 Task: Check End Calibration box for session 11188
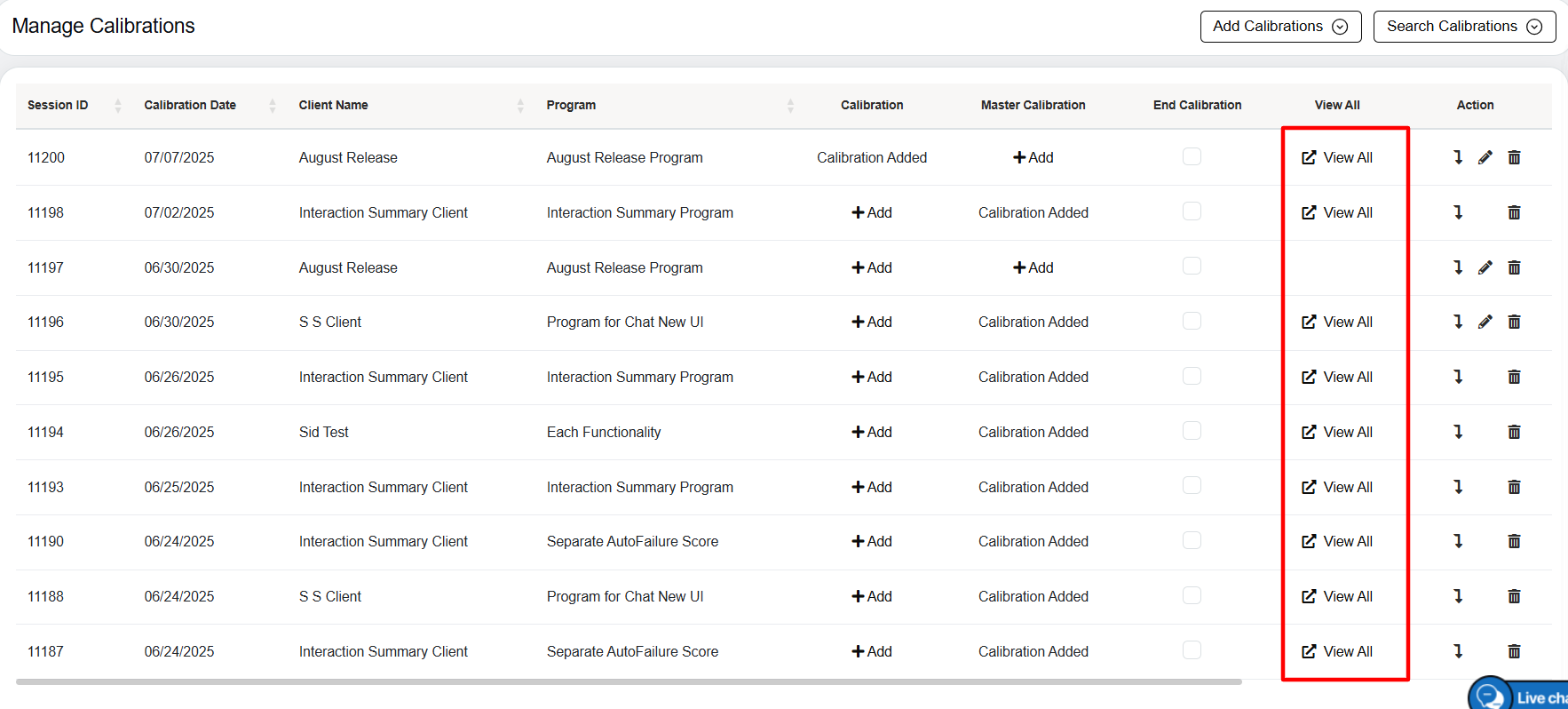1192,595
